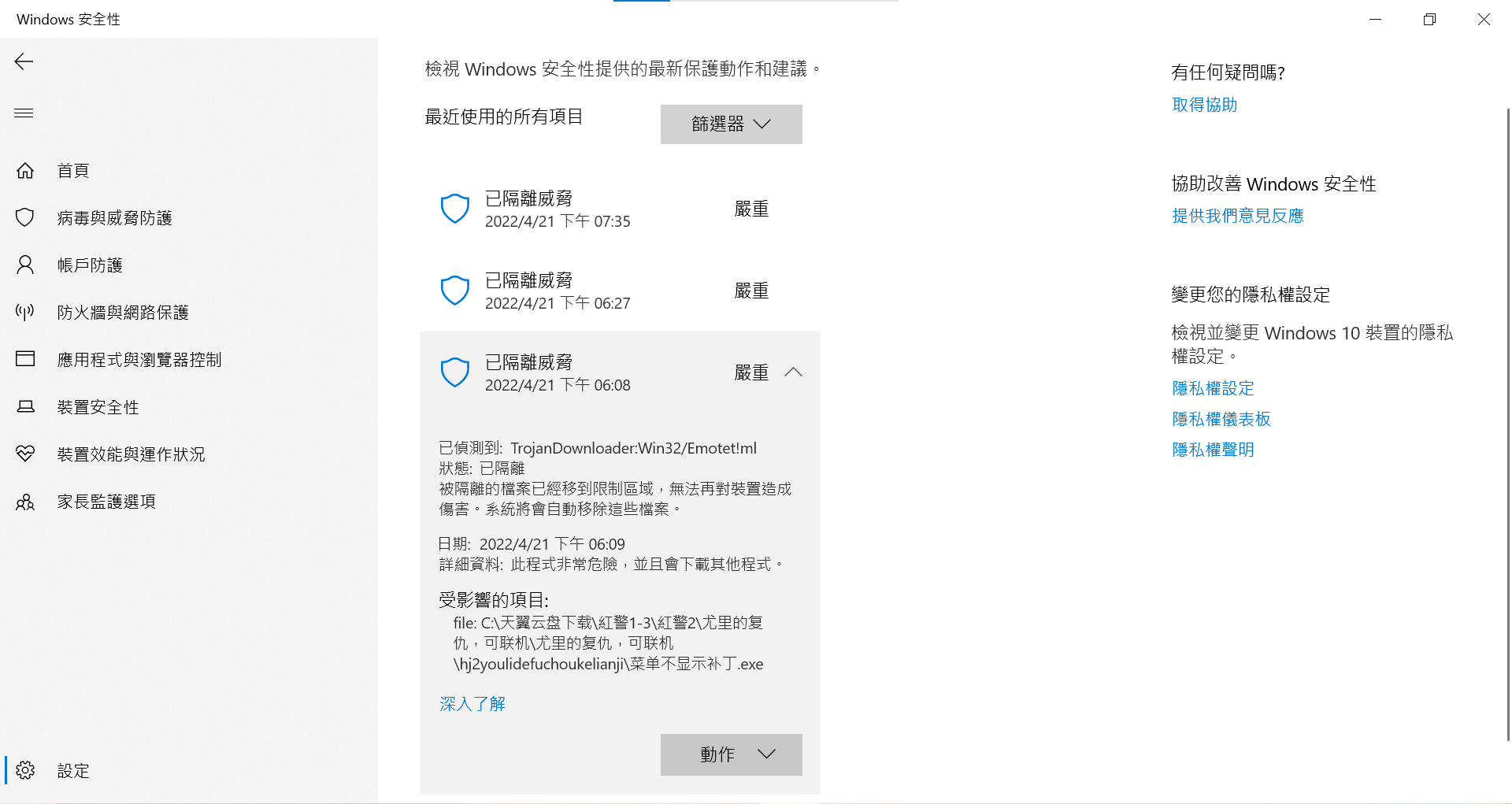Open the 隱私權儀表板 link

click(1221, 419)
